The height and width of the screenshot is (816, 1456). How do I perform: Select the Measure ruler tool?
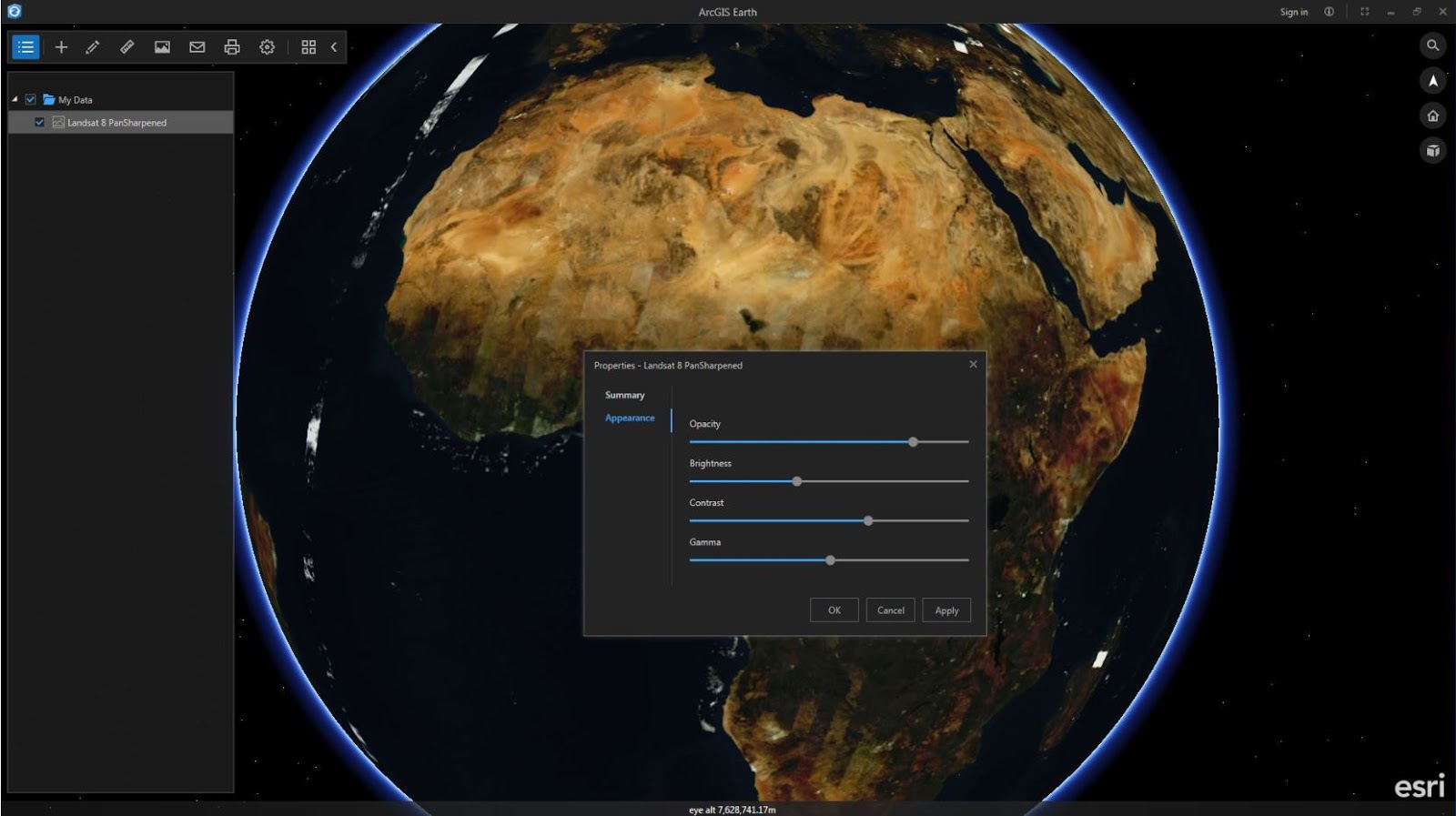(x=127, y=47)
